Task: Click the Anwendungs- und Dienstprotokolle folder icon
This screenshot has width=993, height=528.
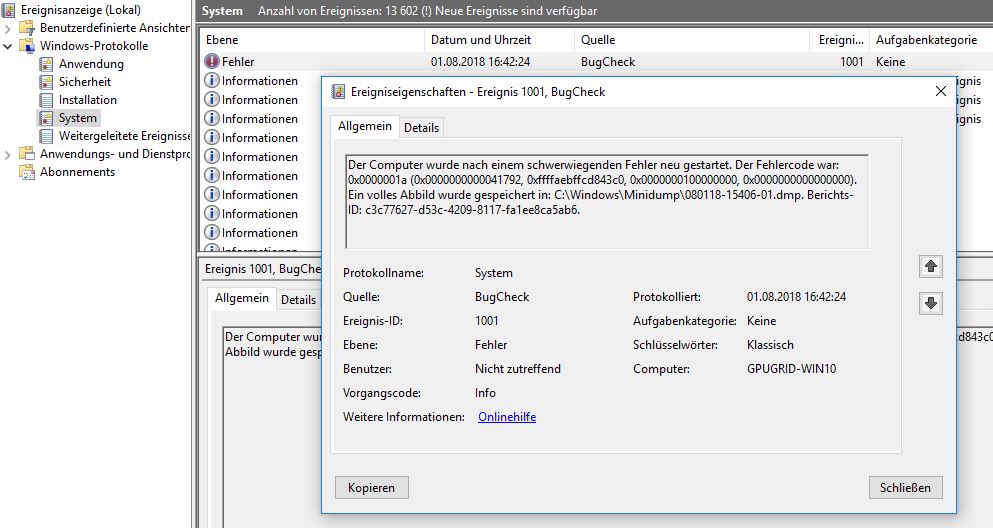Action: 27,154
